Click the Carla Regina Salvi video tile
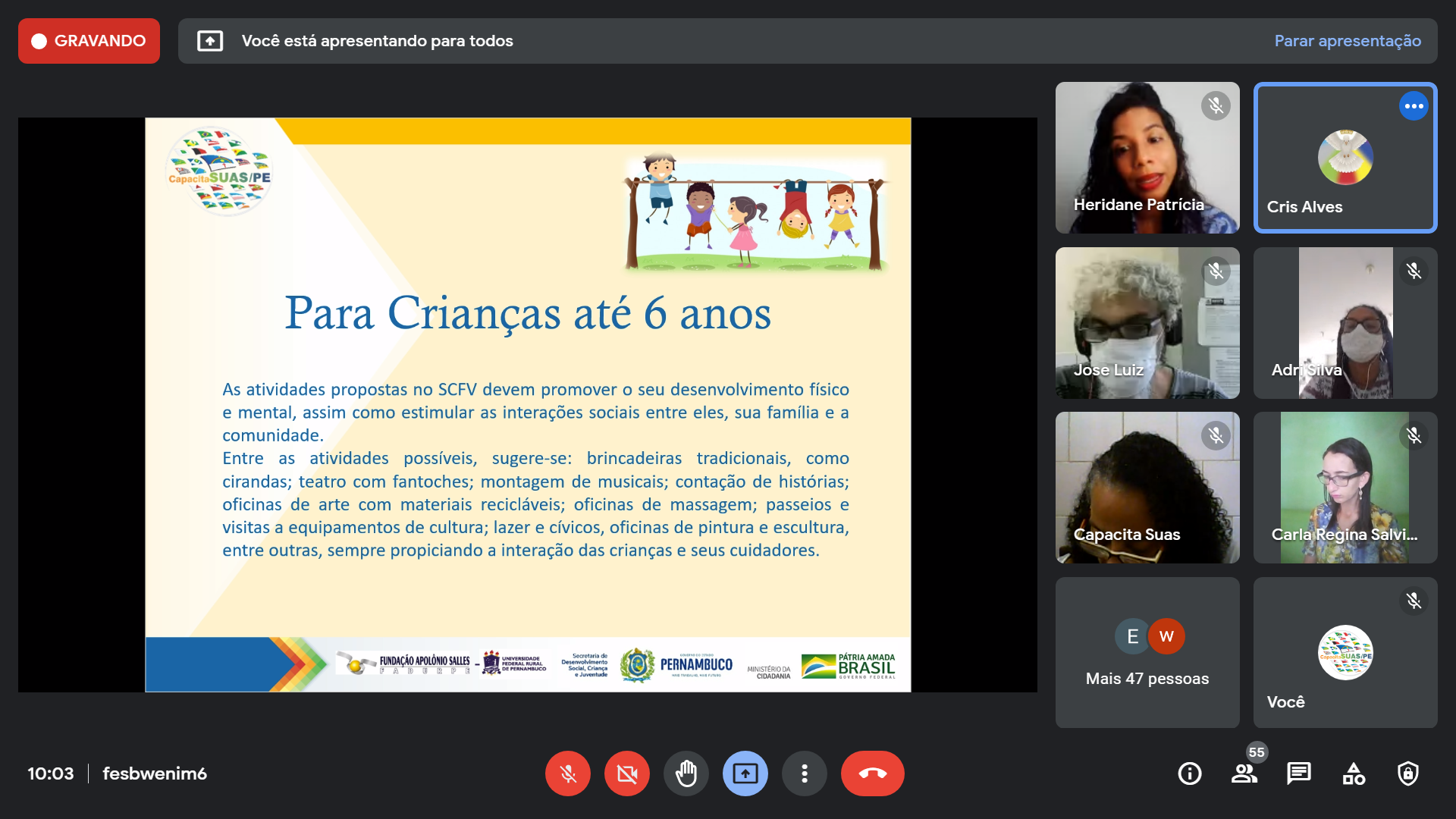The height and width of the screenshot is (819, 1456). coord(1345,488)
